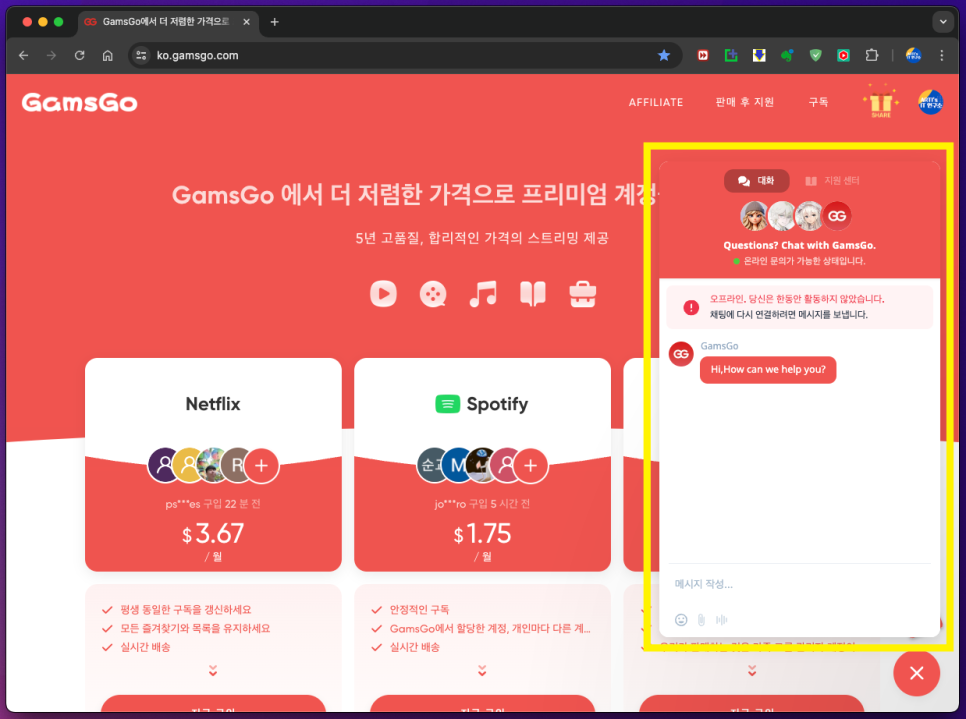Click the Netflix card title
966x719 pixels.
click(213, 404)
